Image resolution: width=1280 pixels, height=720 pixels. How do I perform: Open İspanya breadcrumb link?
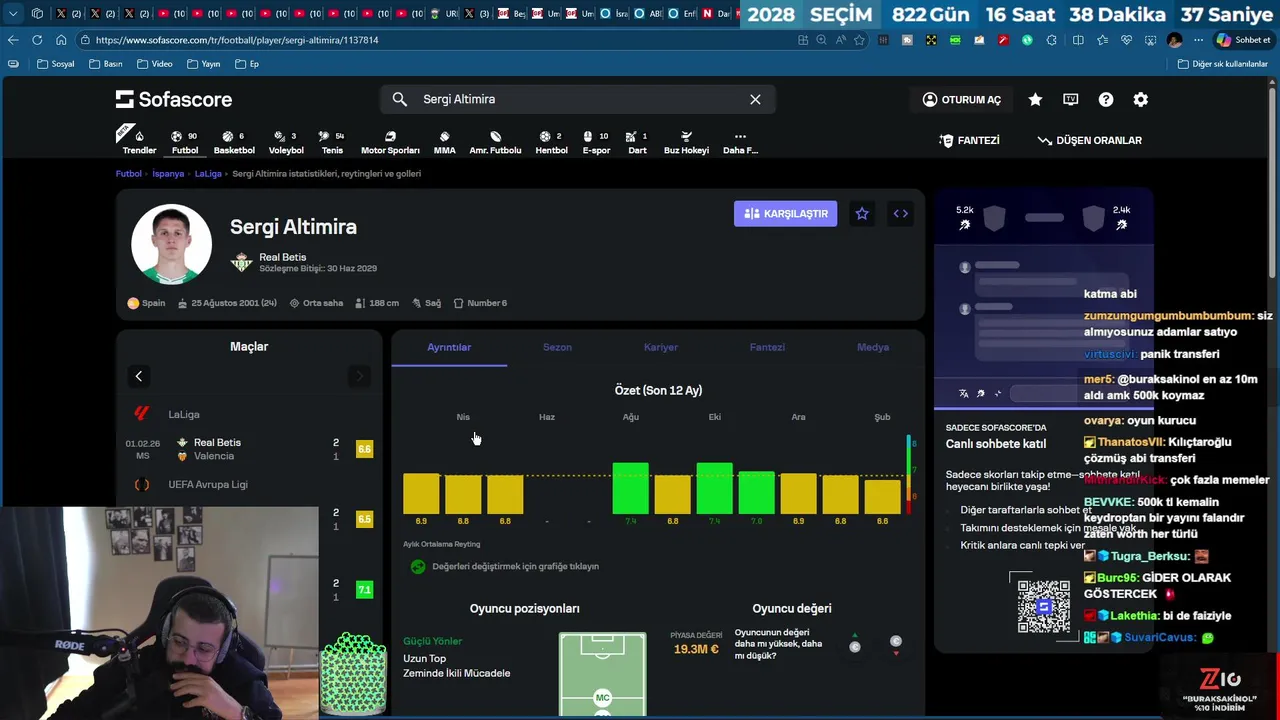click(168, 173)
